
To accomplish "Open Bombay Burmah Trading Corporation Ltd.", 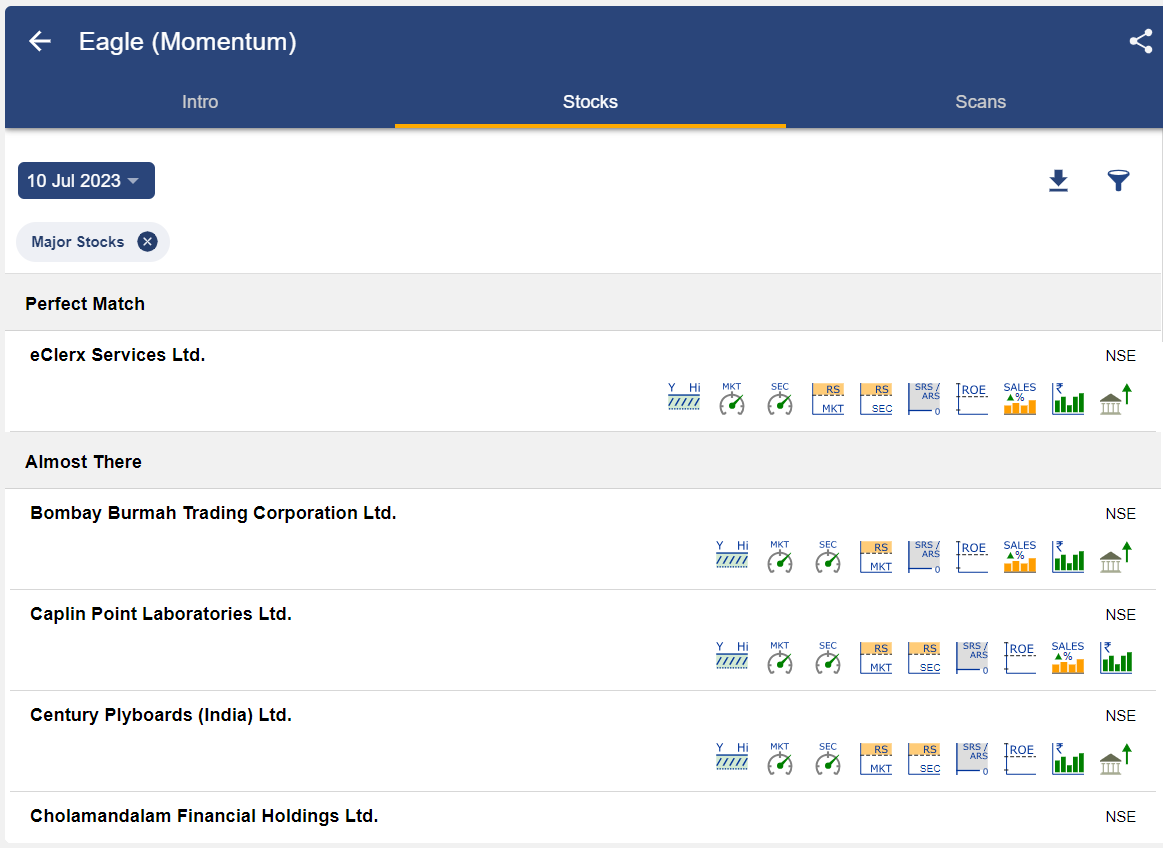I will [x=213, y=513].
